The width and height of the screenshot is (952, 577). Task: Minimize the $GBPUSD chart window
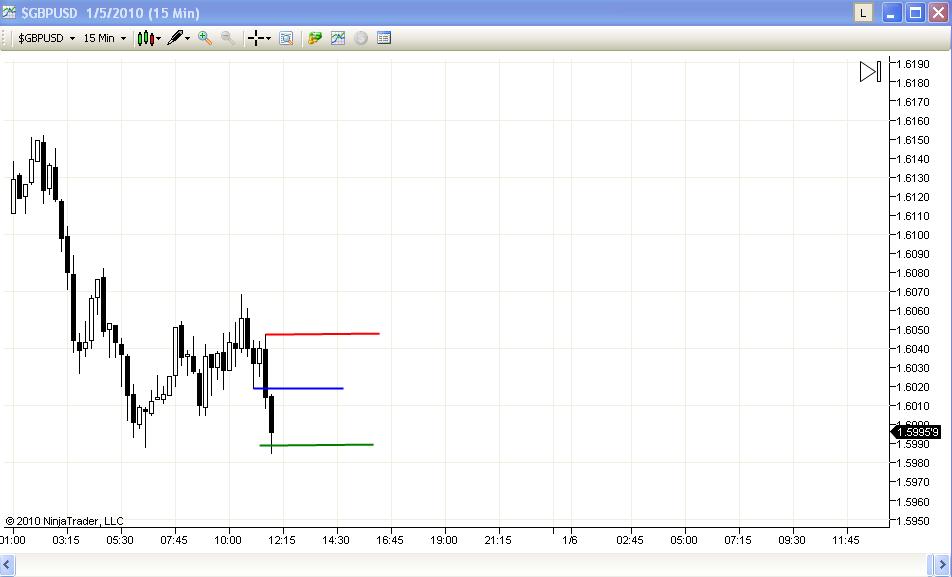pos(891,13)
